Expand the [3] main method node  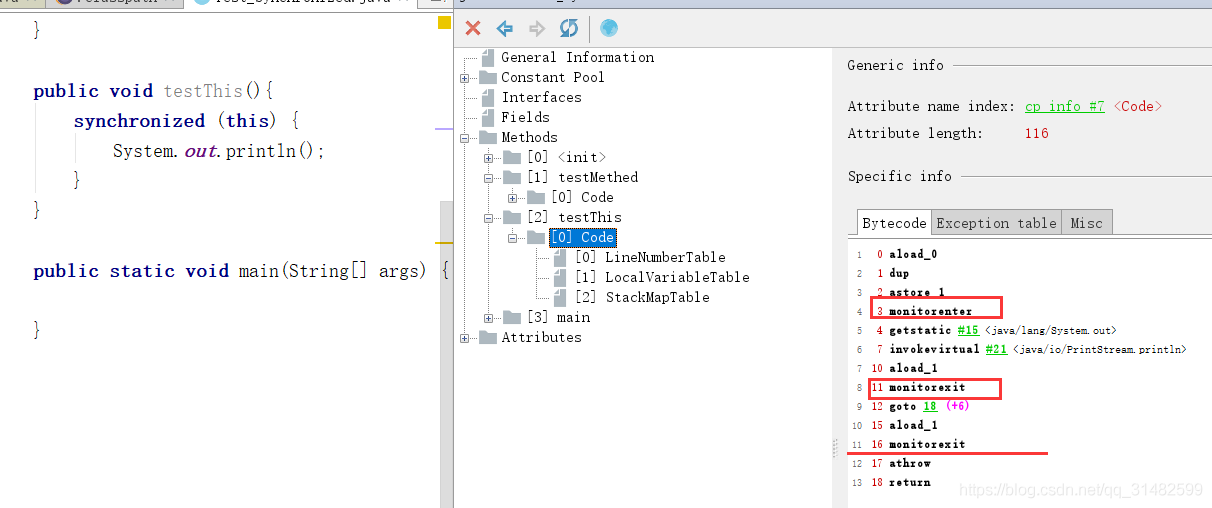tap(489, 318)
